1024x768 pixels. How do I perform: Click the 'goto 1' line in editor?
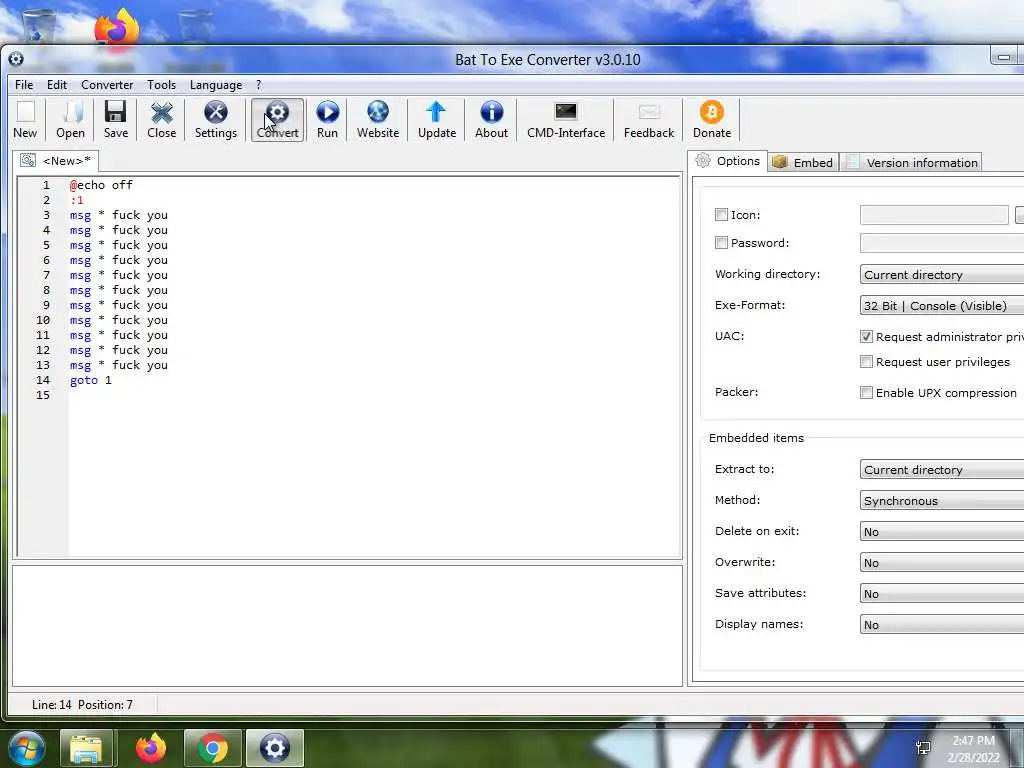[x=91, y=380]
